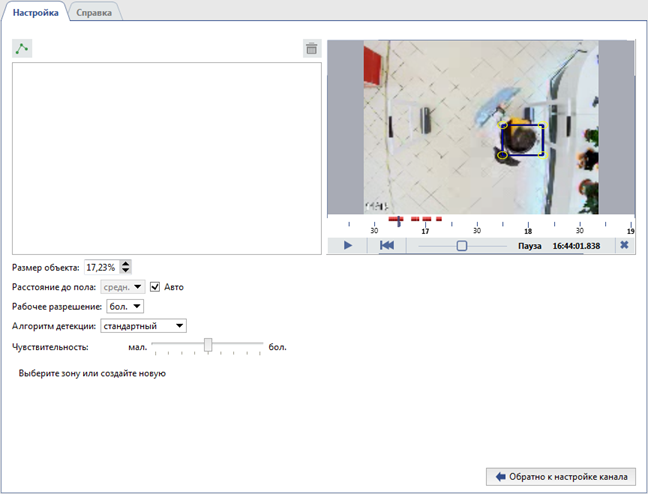The image size is (648, 494).
Task: Click the blue playhead marker on timeline
Action: (x=399, y=220)
